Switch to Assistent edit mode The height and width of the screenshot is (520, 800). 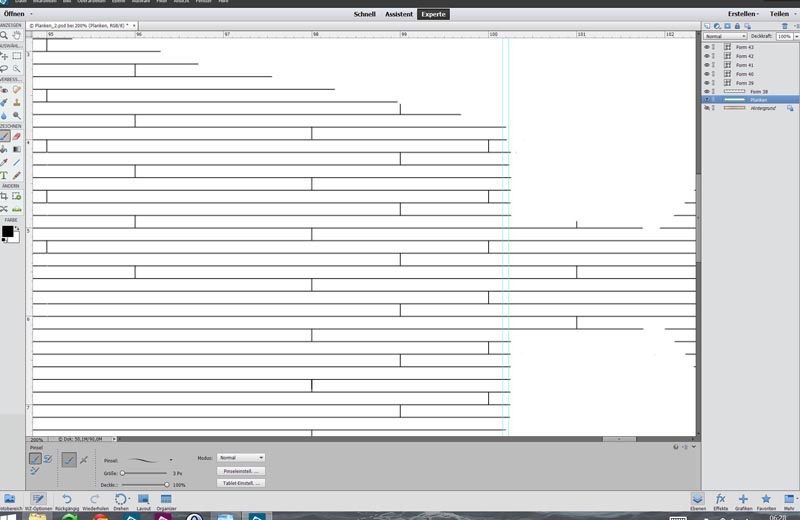click(398, 14)
